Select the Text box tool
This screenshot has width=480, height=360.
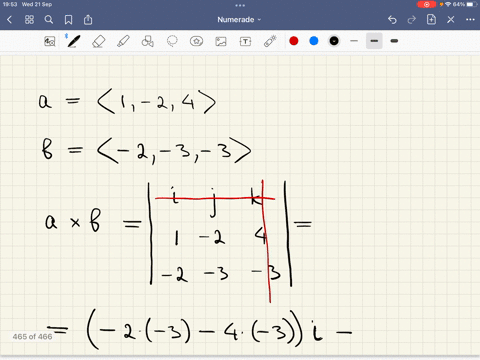[x=245, y=41]
